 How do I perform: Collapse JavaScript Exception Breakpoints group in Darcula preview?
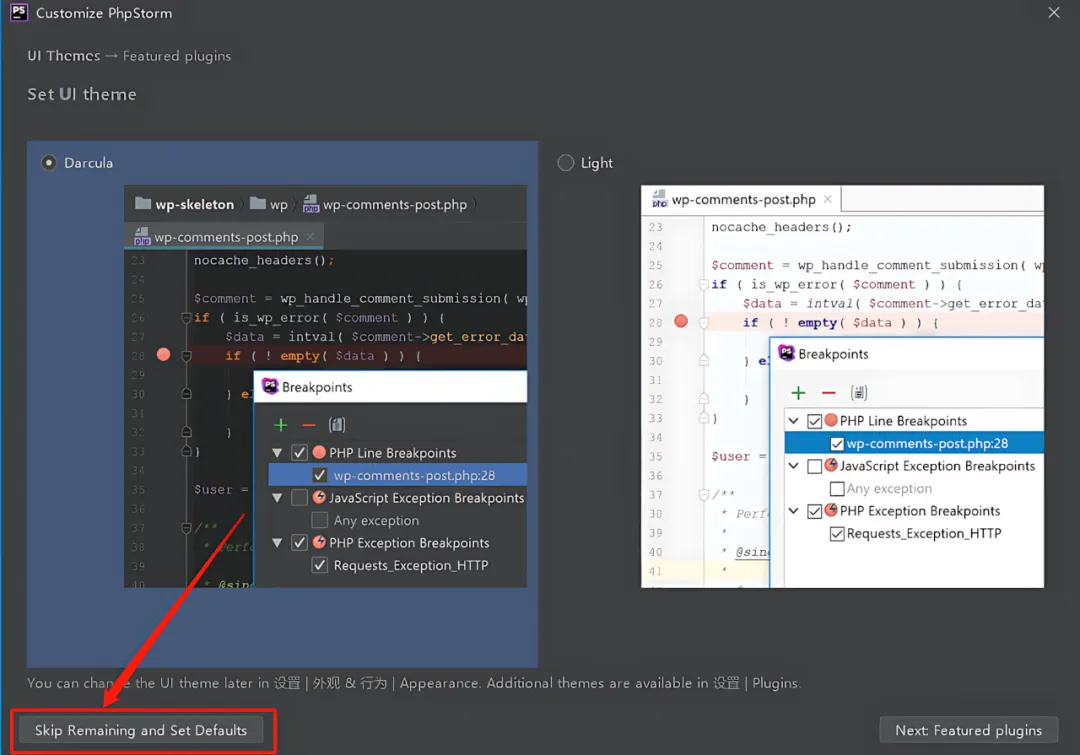[x=277, y=497]
